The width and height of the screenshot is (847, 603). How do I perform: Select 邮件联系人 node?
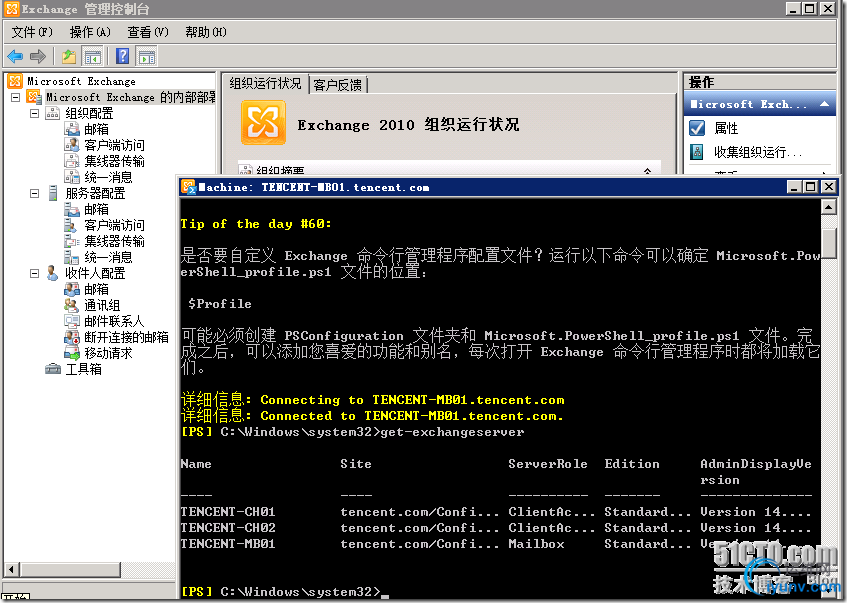114,321
